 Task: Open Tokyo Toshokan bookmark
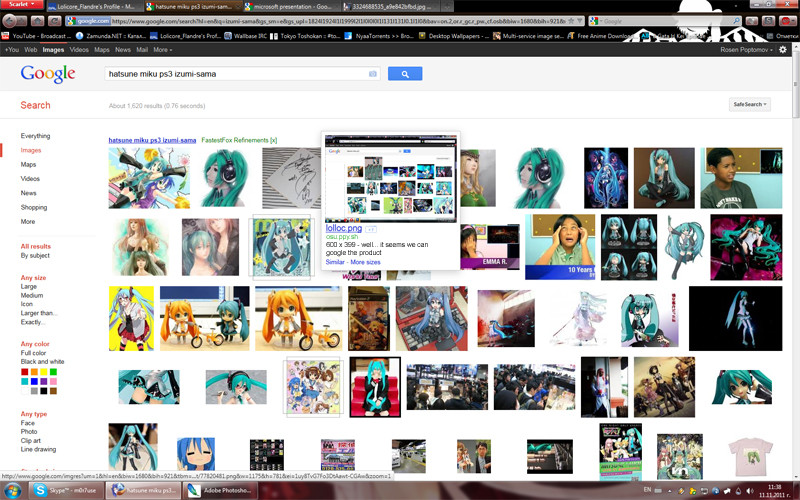click(306, 36)
